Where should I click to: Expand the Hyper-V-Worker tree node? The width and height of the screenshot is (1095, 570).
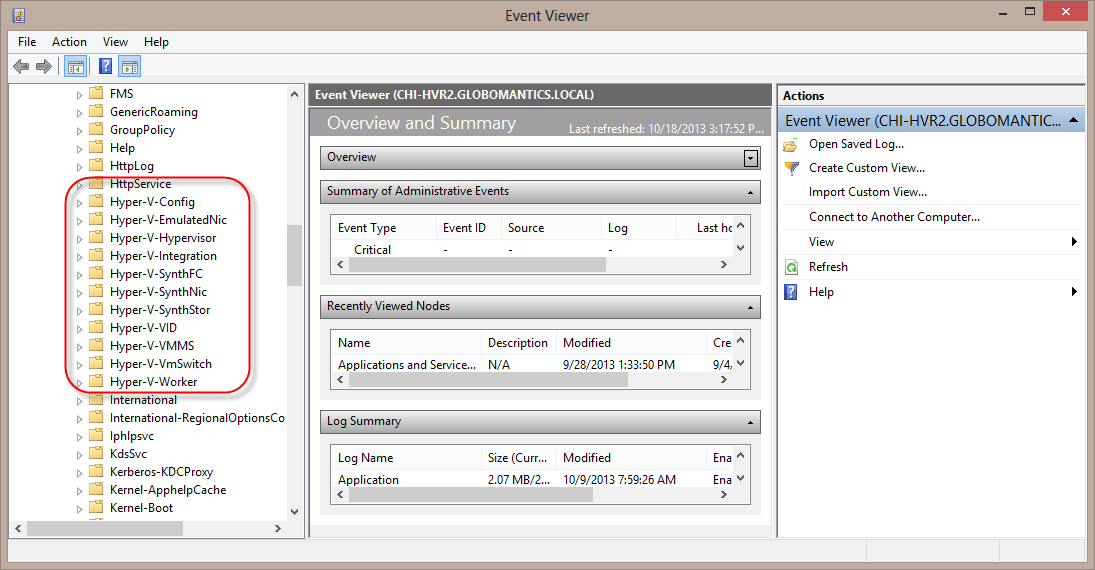(x=79, y=383)
